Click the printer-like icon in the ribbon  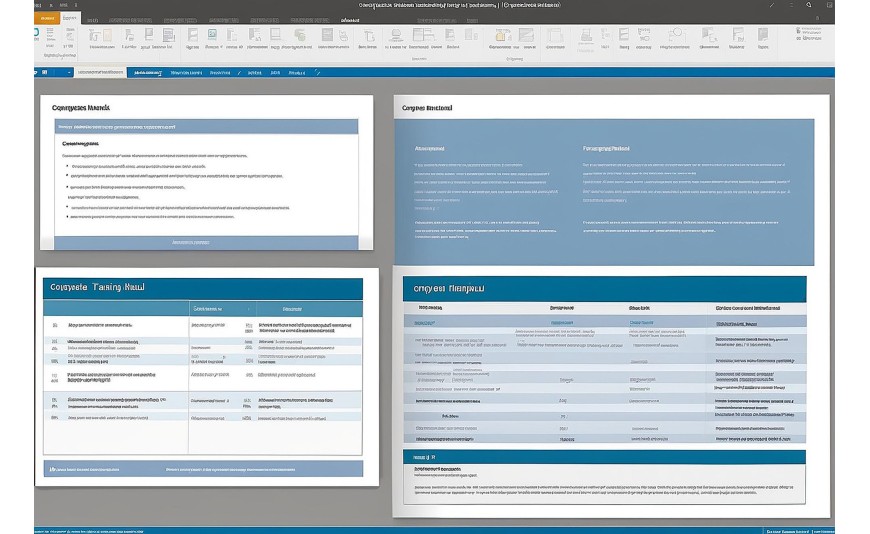pos(586,37)
